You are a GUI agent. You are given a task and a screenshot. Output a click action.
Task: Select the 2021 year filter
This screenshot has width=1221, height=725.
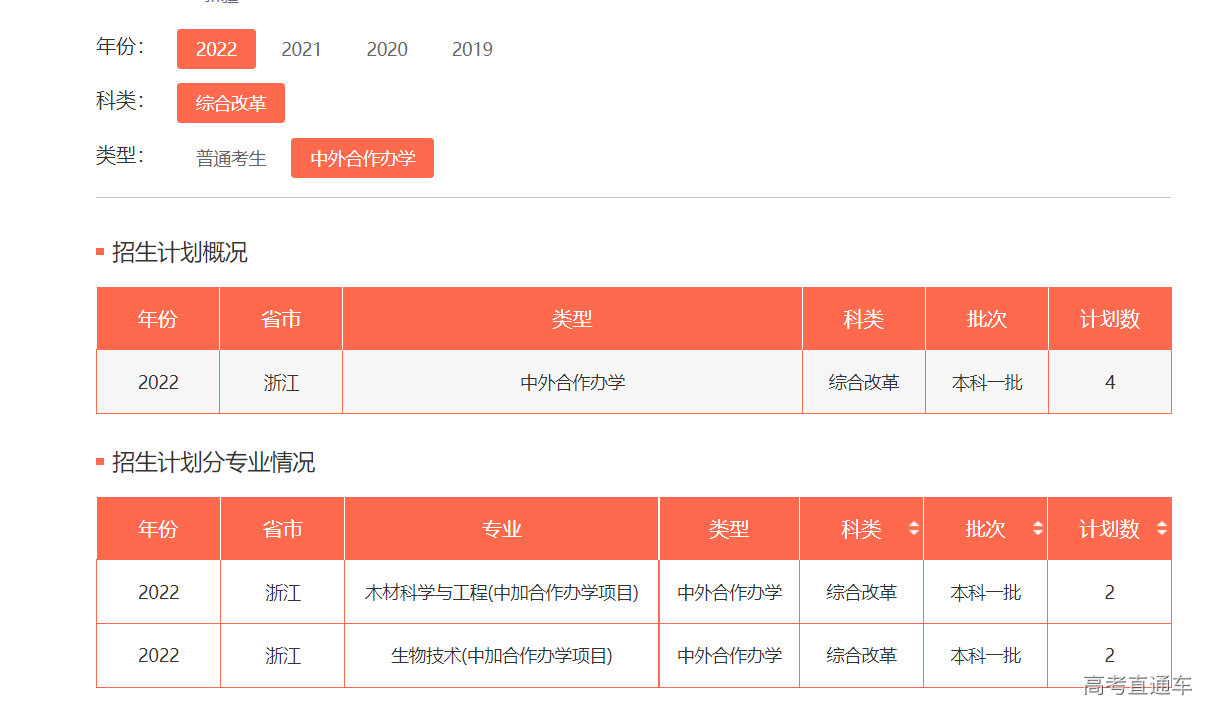[x=302, y=48]
